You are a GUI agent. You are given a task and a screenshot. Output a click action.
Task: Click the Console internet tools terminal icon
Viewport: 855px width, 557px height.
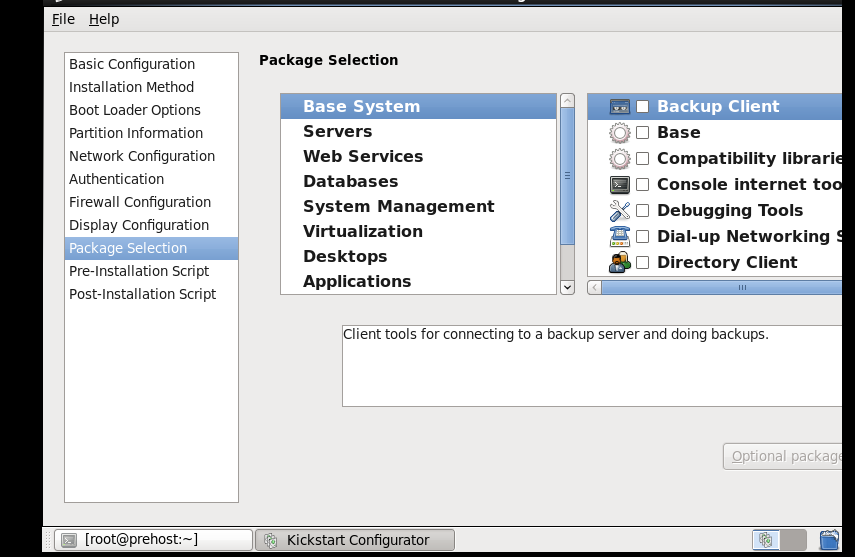[x=619, y=185]
